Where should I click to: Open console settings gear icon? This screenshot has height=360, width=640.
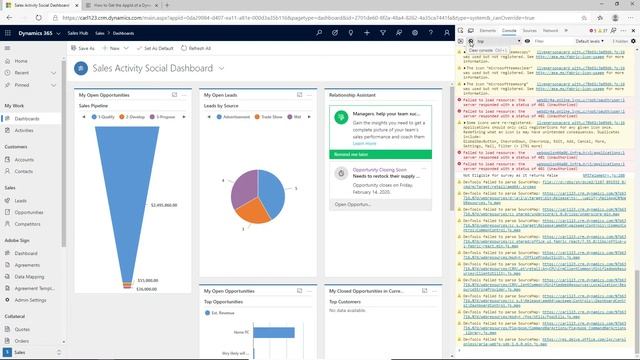[x=633, y=41]
